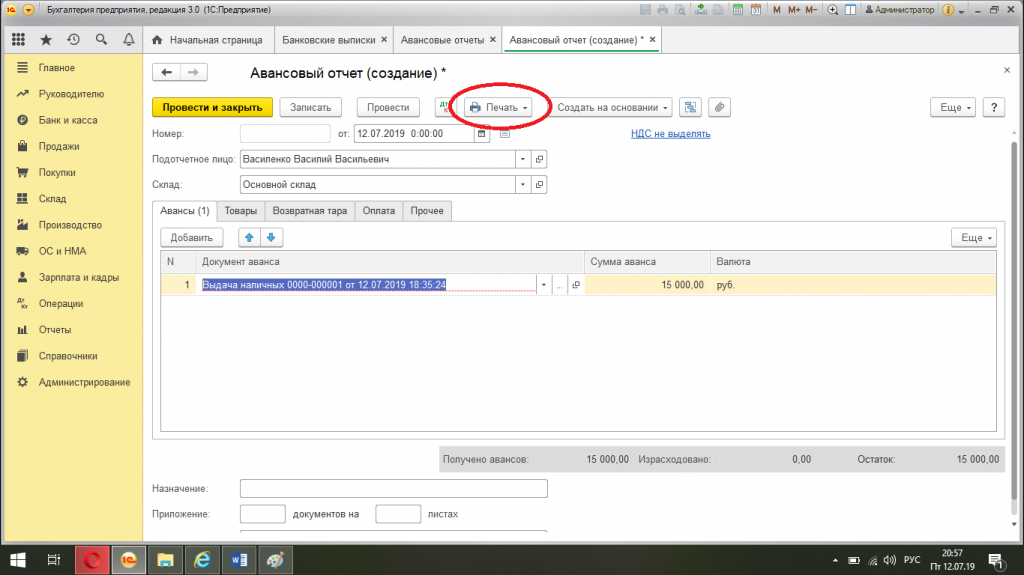Click the notifications bell icon

pyautogui.click(x=129, y=40)
